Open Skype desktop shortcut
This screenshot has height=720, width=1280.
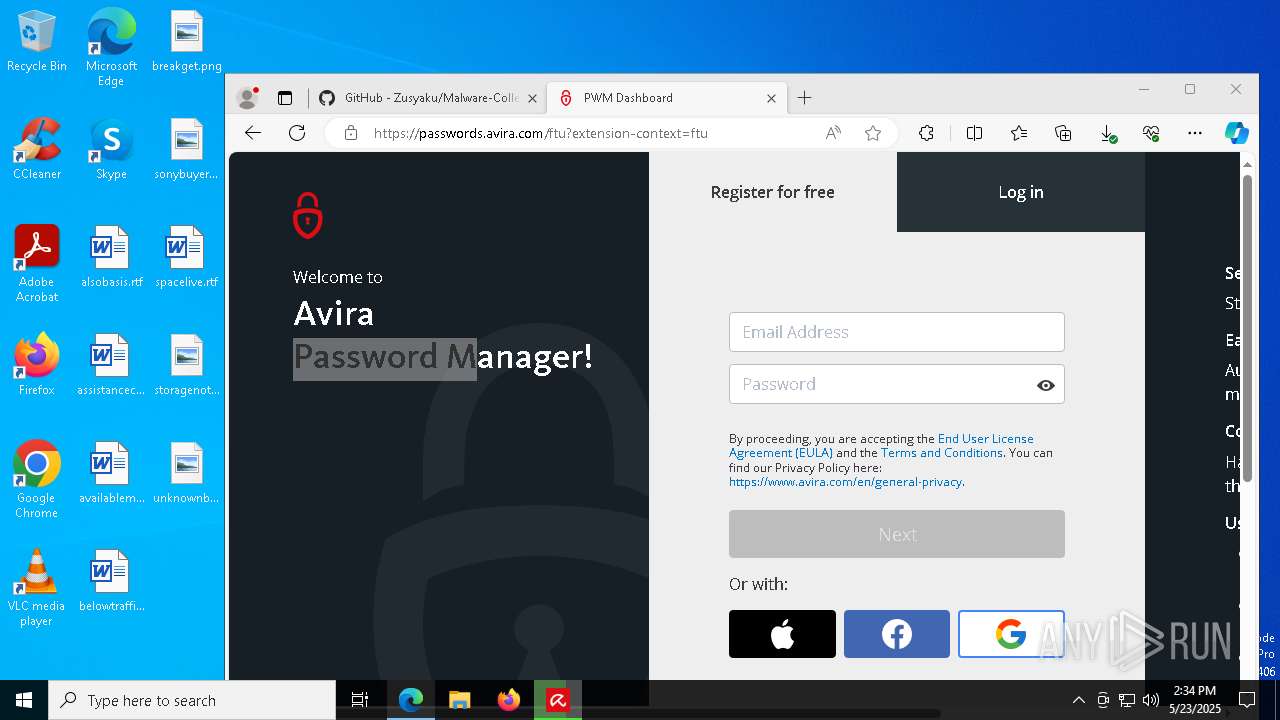point(111,149)
